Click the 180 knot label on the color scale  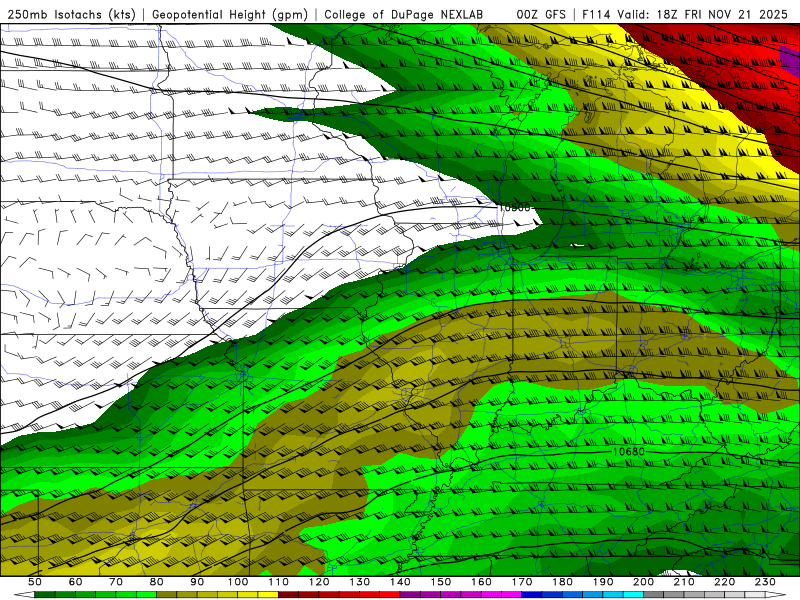click(x=562, y=582)
